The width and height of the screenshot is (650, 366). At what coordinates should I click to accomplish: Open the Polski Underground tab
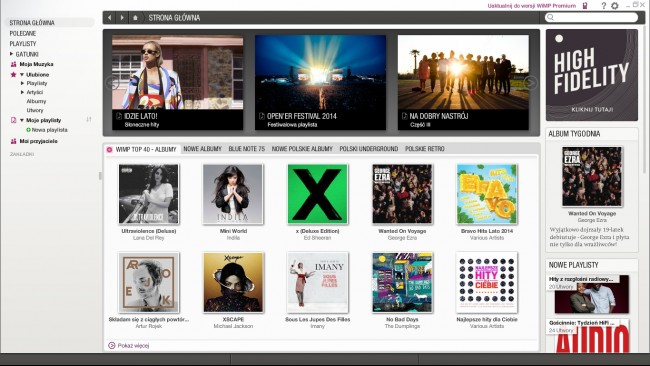369,149
